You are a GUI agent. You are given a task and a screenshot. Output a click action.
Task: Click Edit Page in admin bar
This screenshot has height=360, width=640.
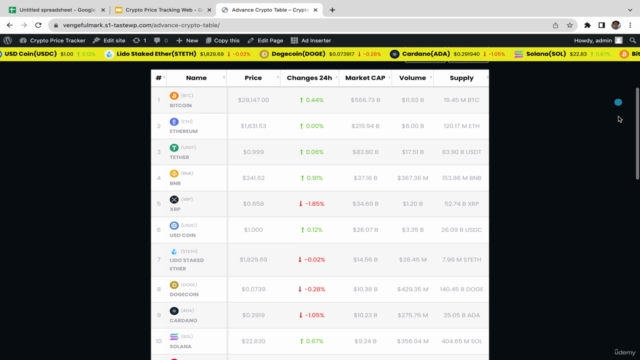[265, 40]
